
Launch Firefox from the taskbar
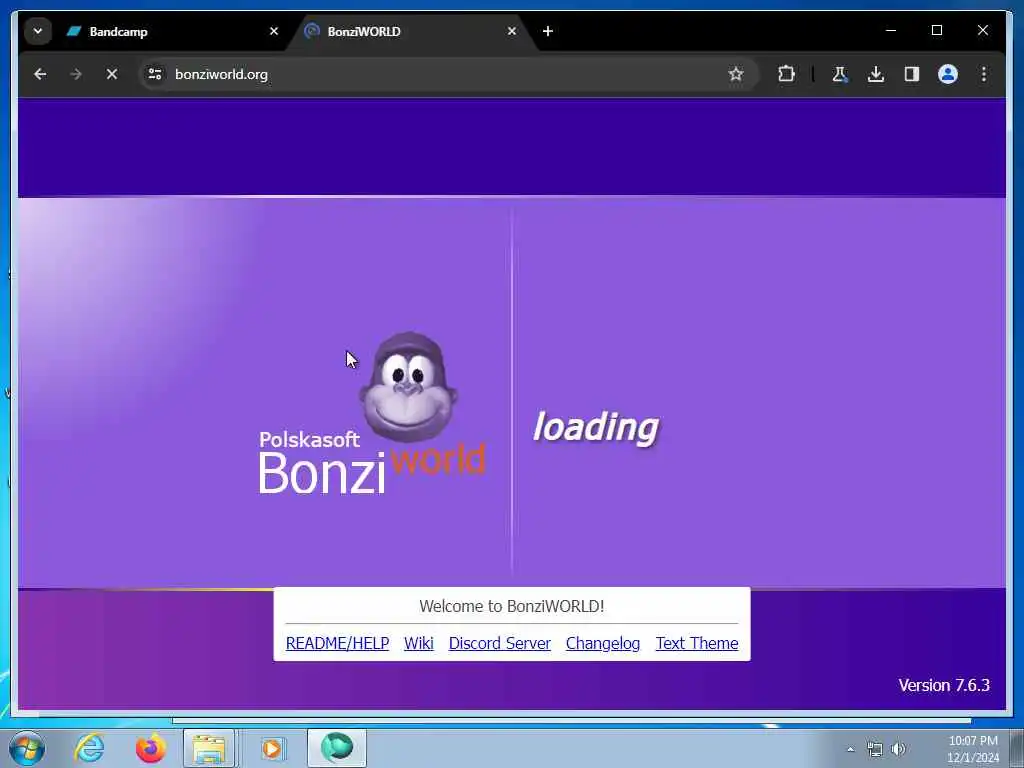pyautogui.click(x=150, y=748)
